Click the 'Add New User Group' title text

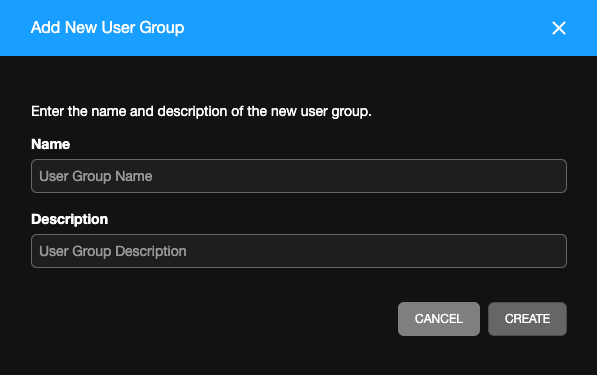click(107, 28)
